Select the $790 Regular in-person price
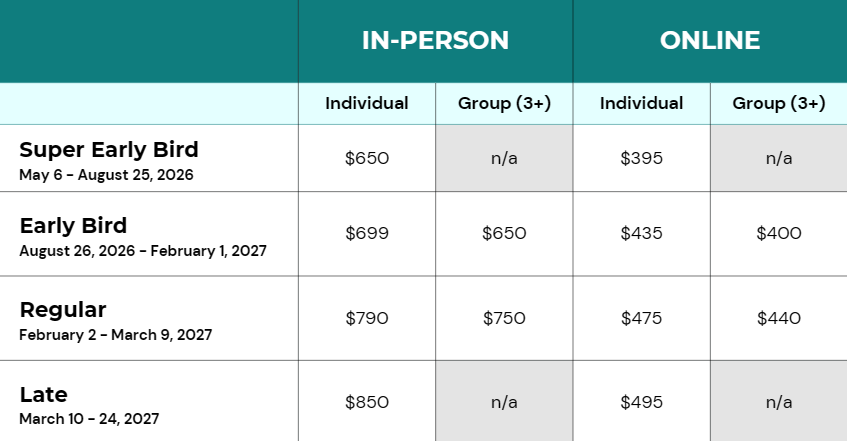 click(367, 318)
